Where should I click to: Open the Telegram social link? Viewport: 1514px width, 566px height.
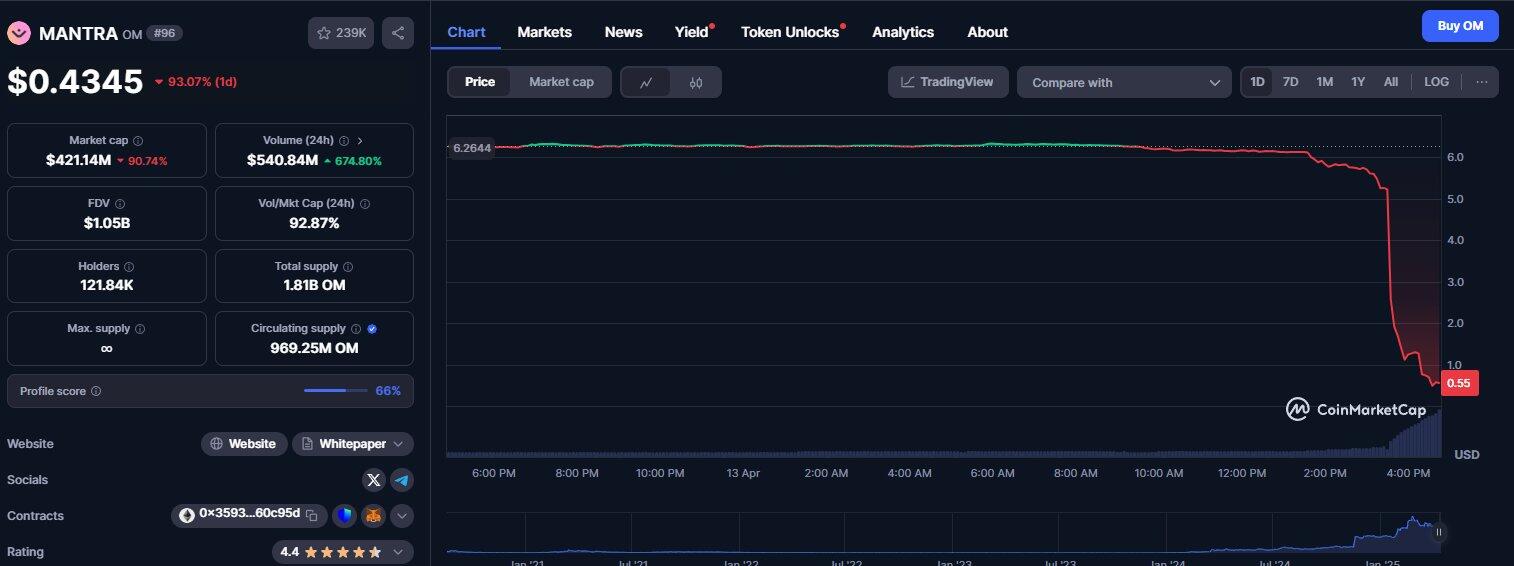[x=402, y=480]
